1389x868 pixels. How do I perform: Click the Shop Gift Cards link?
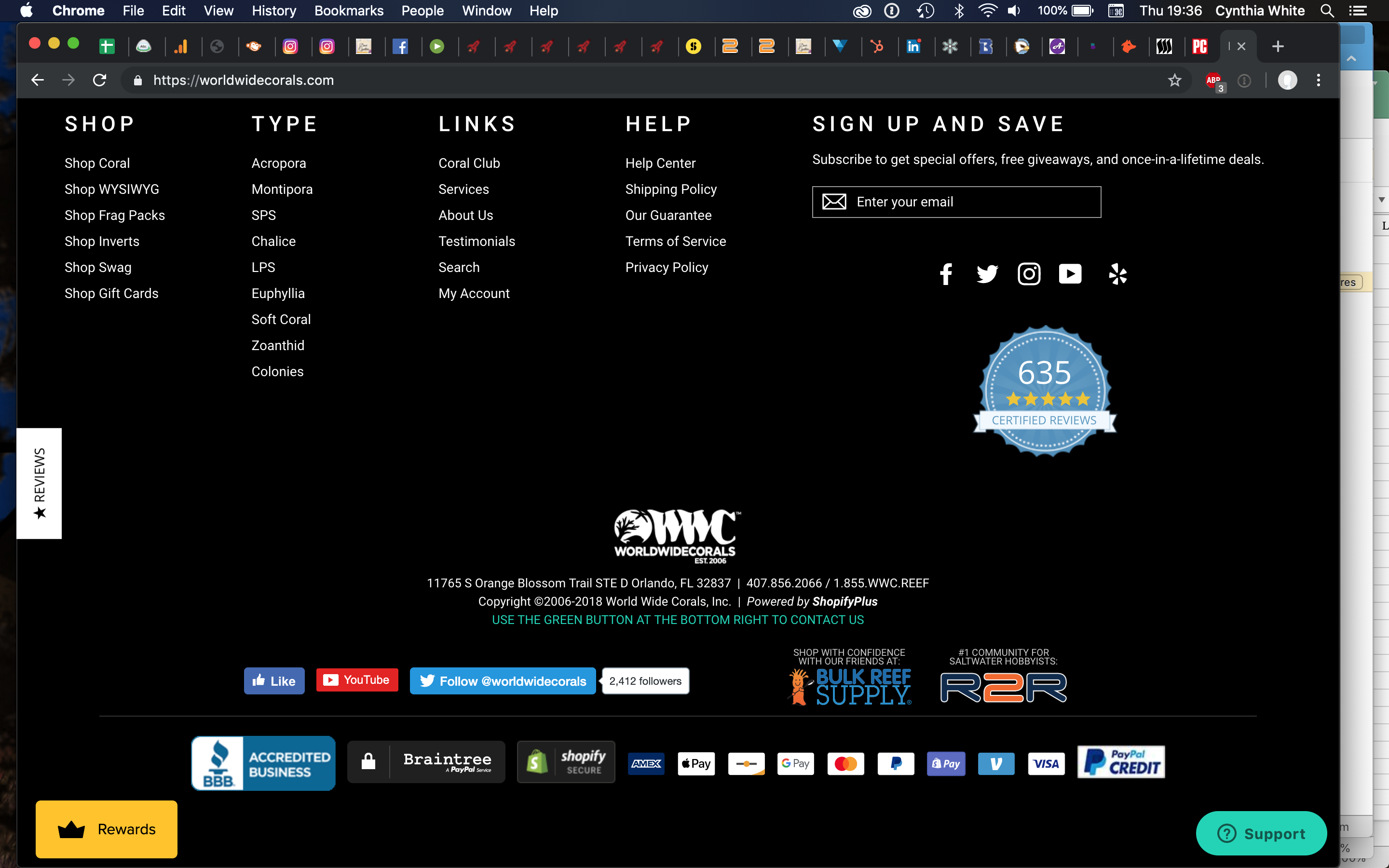click(111, 293)
